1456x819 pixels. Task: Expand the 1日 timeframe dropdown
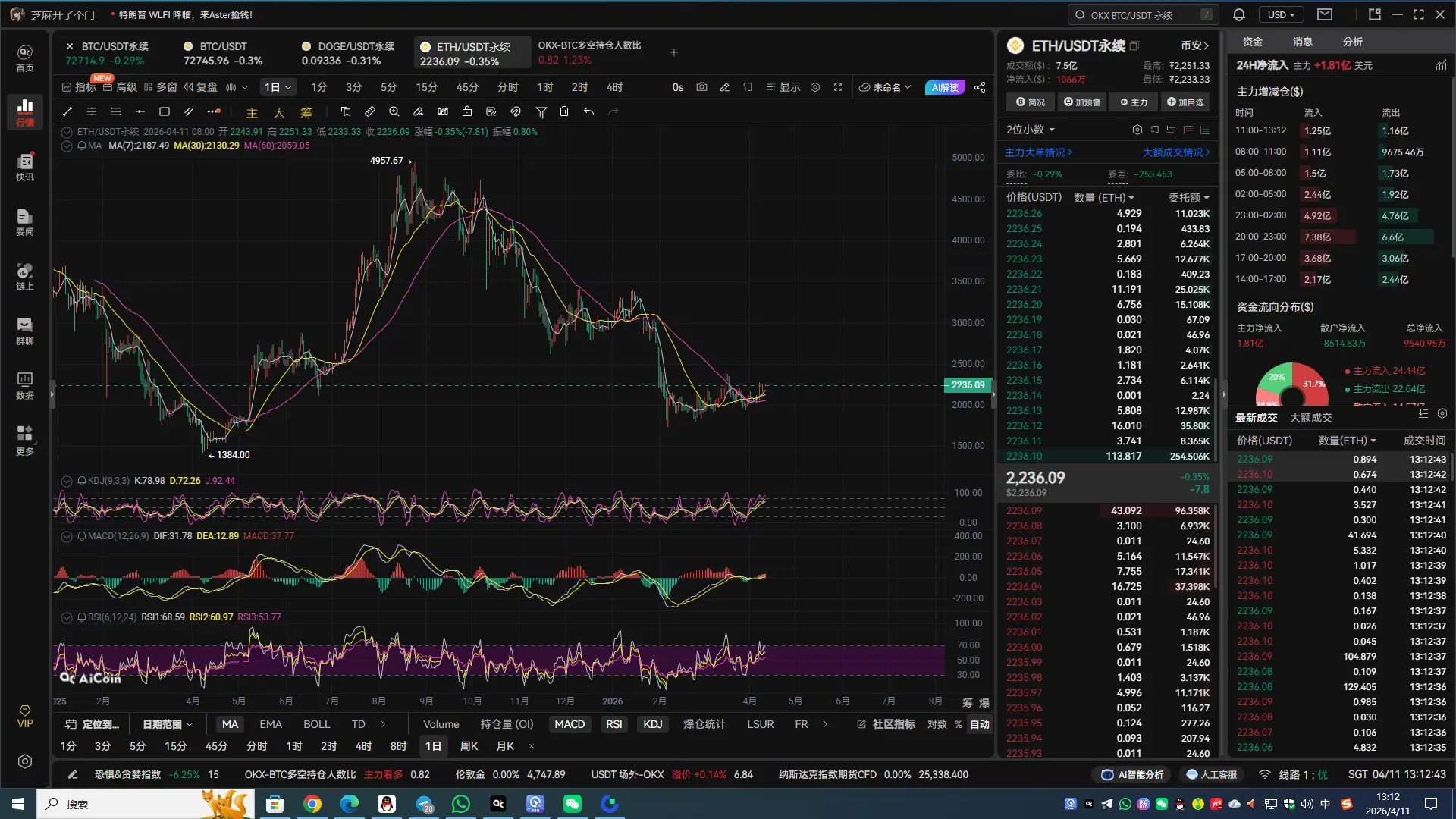click(278, 87)
